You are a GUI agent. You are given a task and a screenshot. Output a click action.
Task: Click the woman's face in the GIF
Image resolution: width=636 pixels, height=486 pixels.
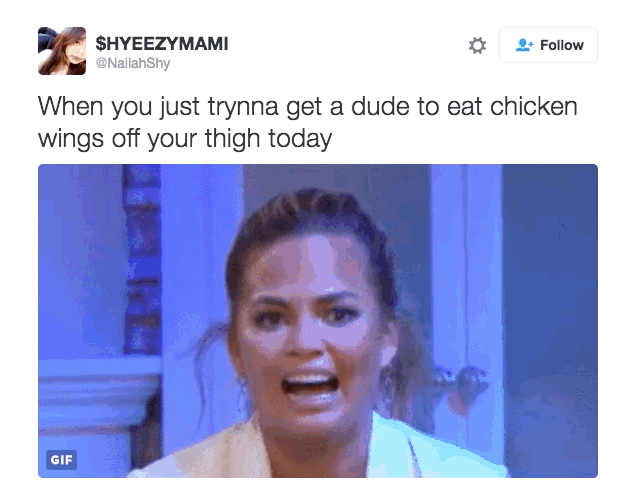pos(308,325)
